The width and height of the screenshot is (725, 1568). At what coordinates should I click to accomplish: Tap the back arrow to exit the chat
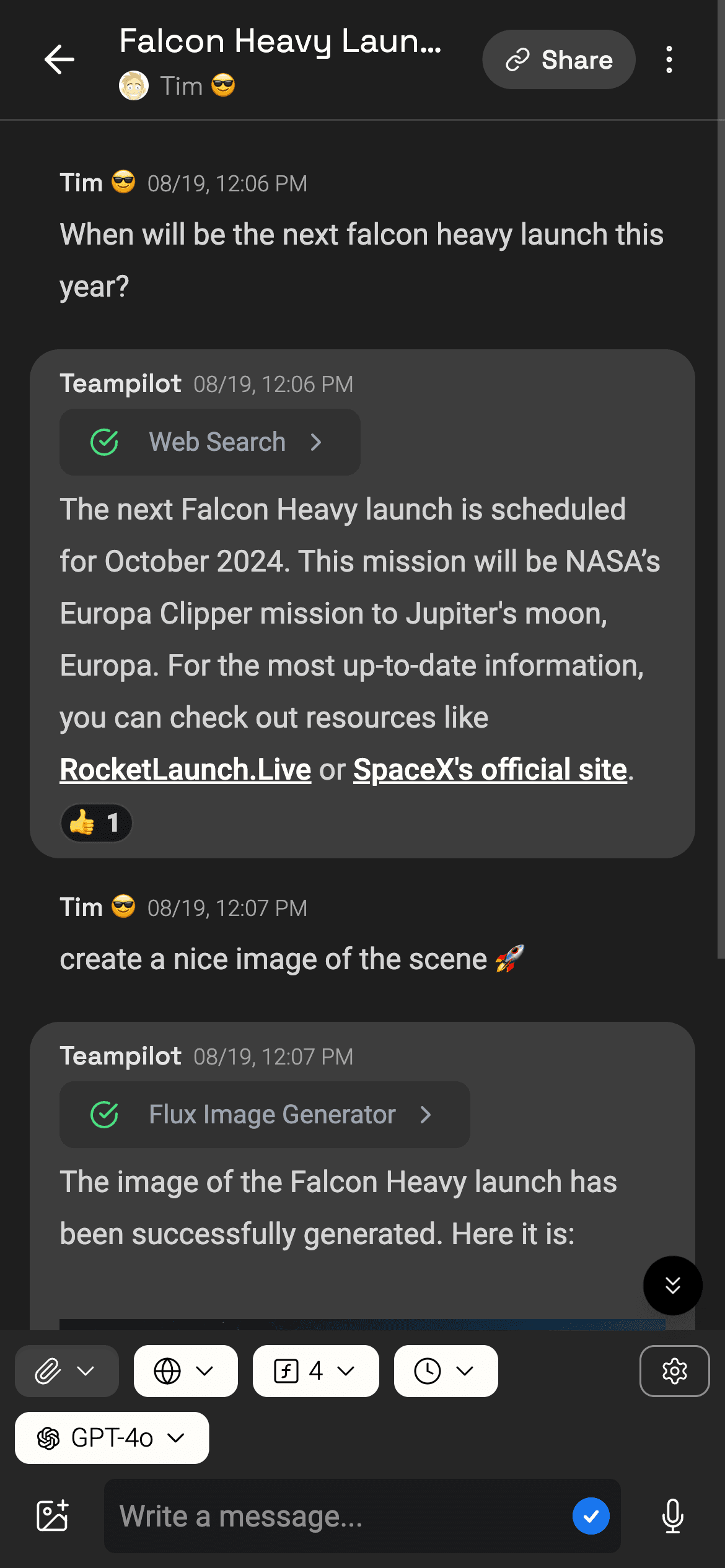coord(59,59)
